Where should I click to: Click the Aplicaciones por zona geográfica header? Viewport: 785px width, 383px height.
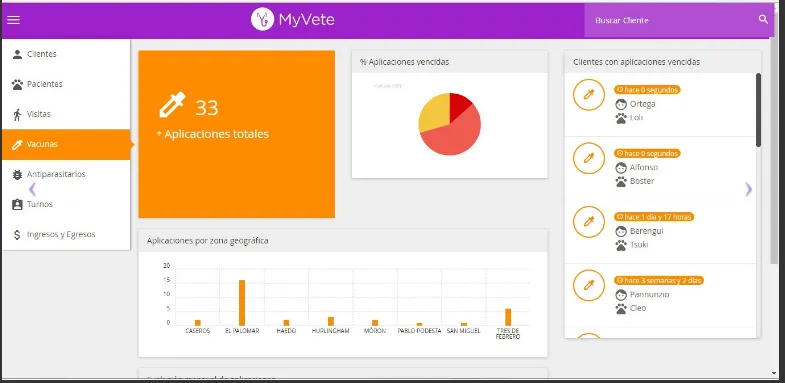click(343, 241)
